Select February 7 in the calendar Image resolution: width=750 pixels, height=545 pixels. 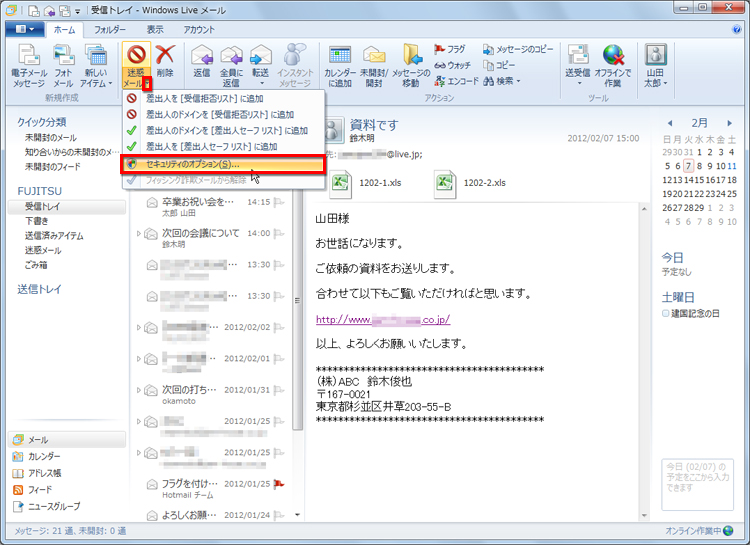click(688, 166)
